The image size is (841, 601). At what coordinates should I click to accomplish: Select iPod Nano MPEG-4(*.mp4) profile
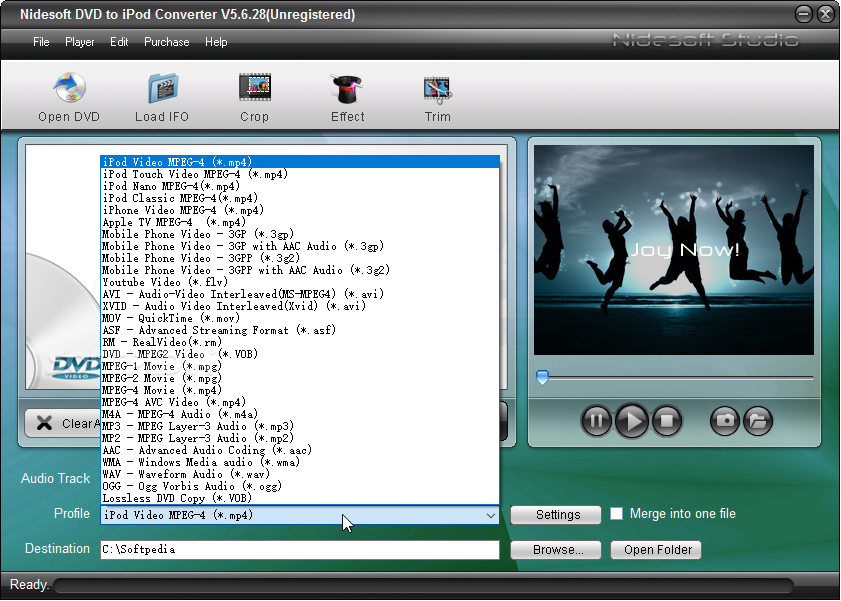tap(300, 186)
